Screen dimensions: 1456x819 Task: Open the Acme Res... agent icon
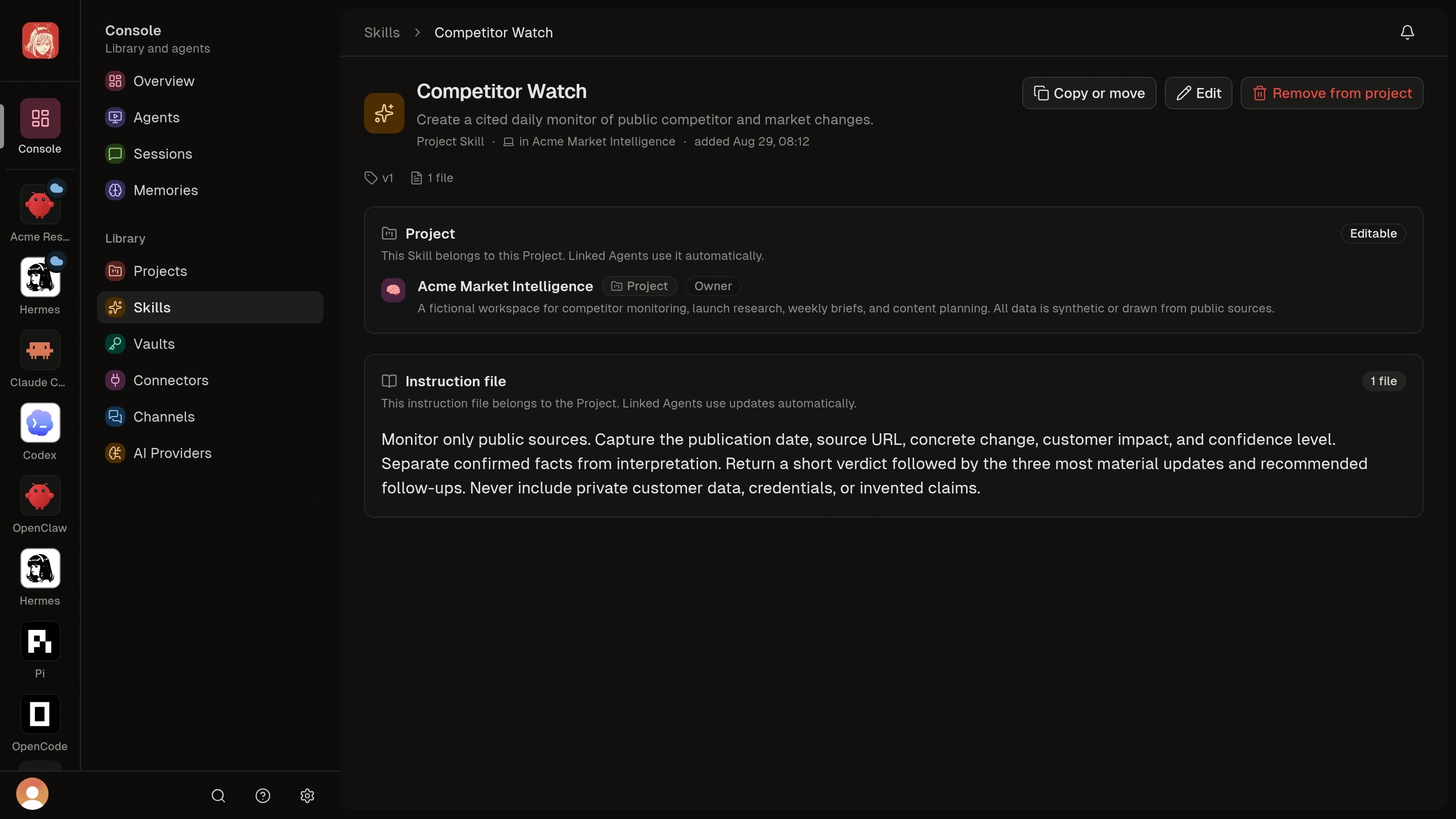(x=40, y=204)
